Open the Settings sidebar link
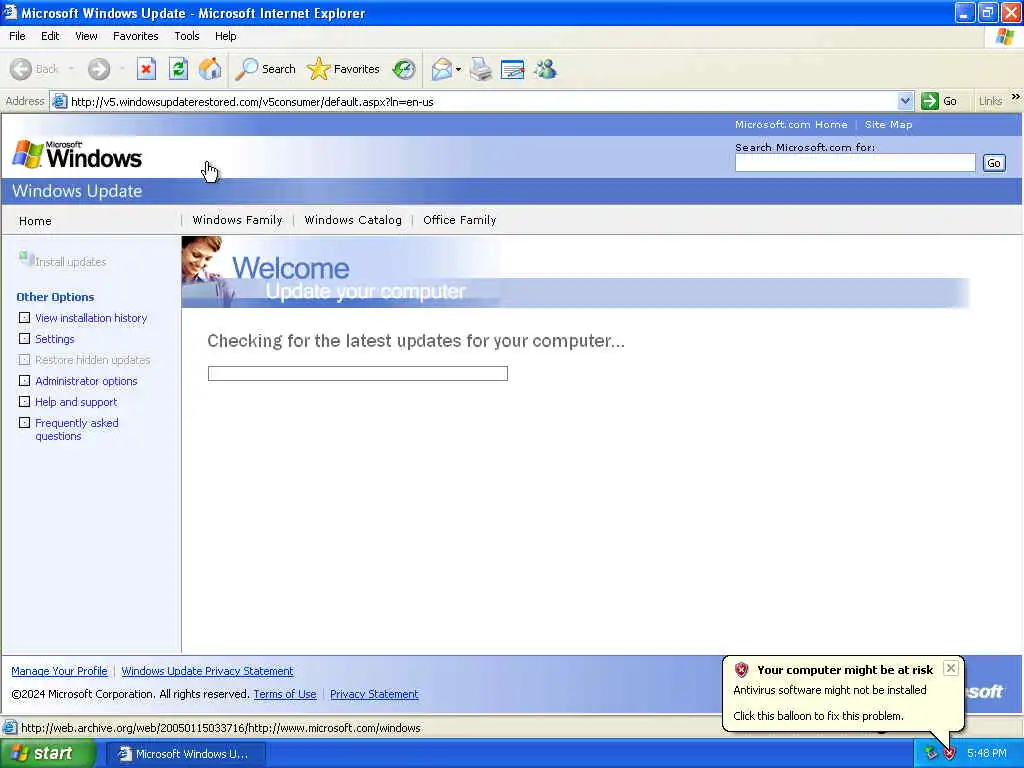The image size is (1024, 768). click(55, 339)
